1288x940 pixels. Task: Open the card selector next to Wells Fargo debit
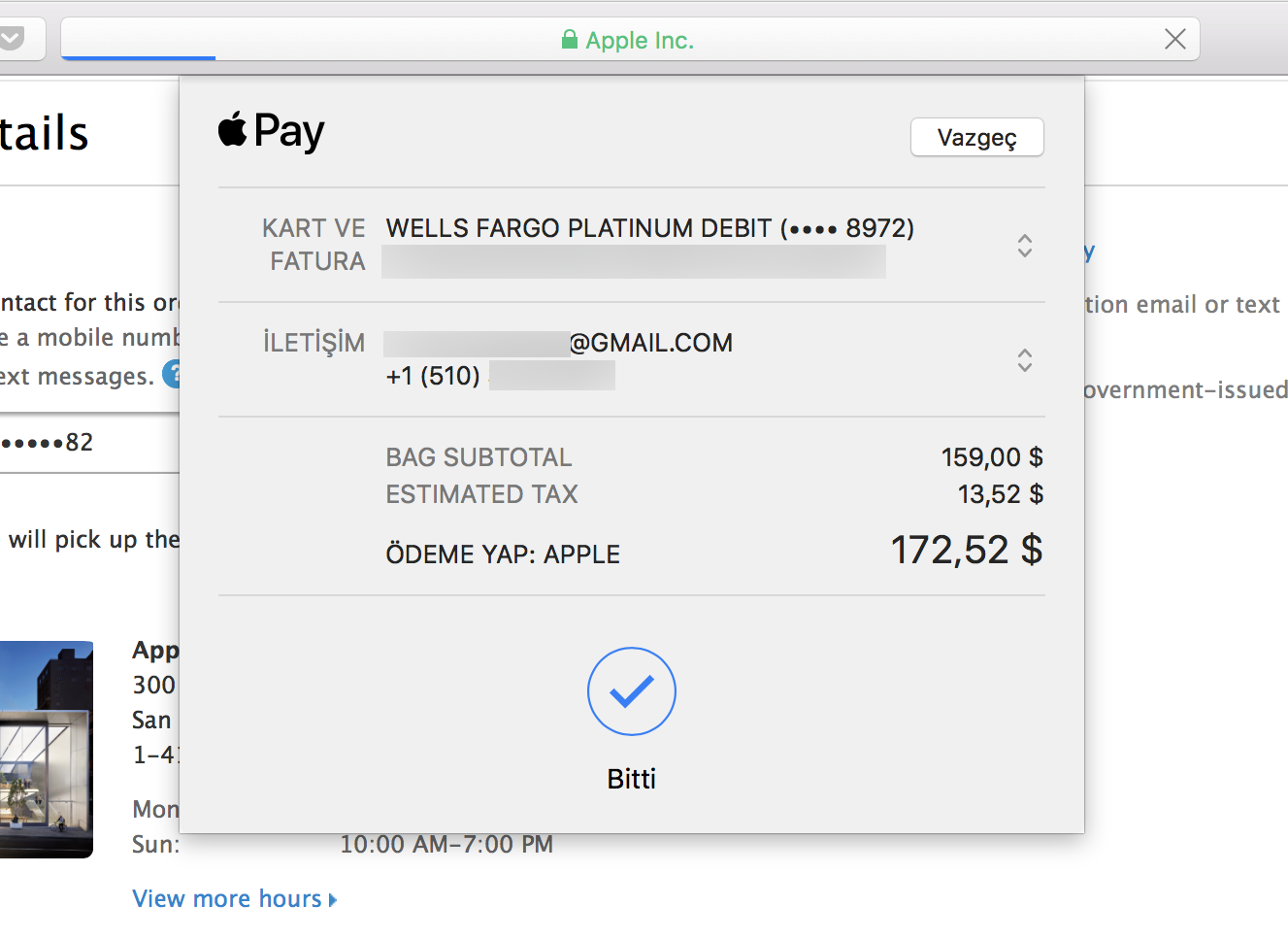pyautogui.click(x=1024, y=247)
